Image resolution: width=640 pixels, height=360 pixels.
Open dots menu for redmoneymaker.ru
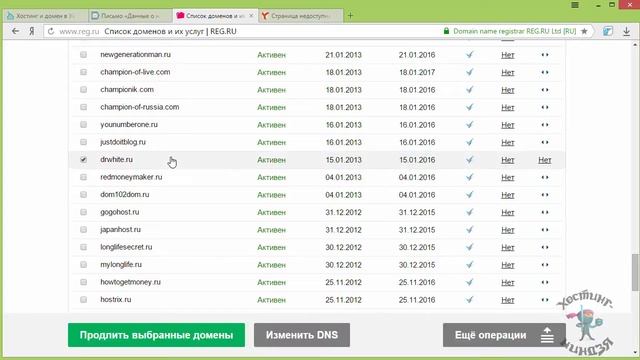(545, 178)
